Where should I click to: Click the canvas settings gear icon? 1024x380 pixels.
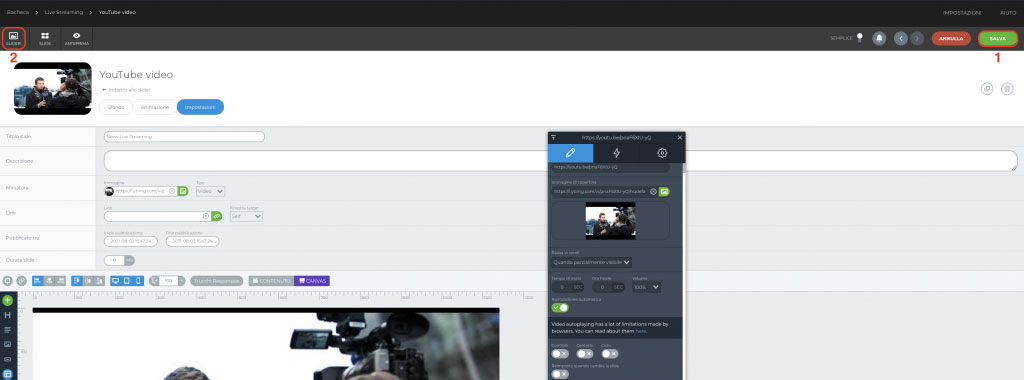[8, 281]
